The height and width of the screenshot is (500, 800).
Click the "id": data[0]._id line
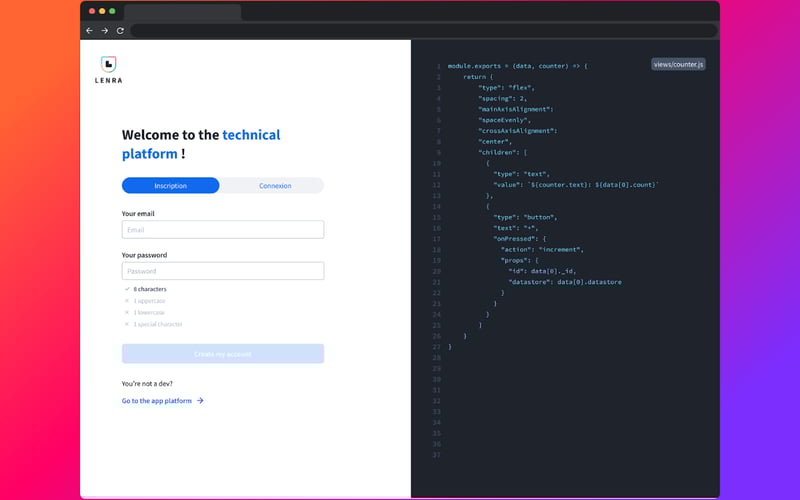pyautogui.click(x=542, y=271)
